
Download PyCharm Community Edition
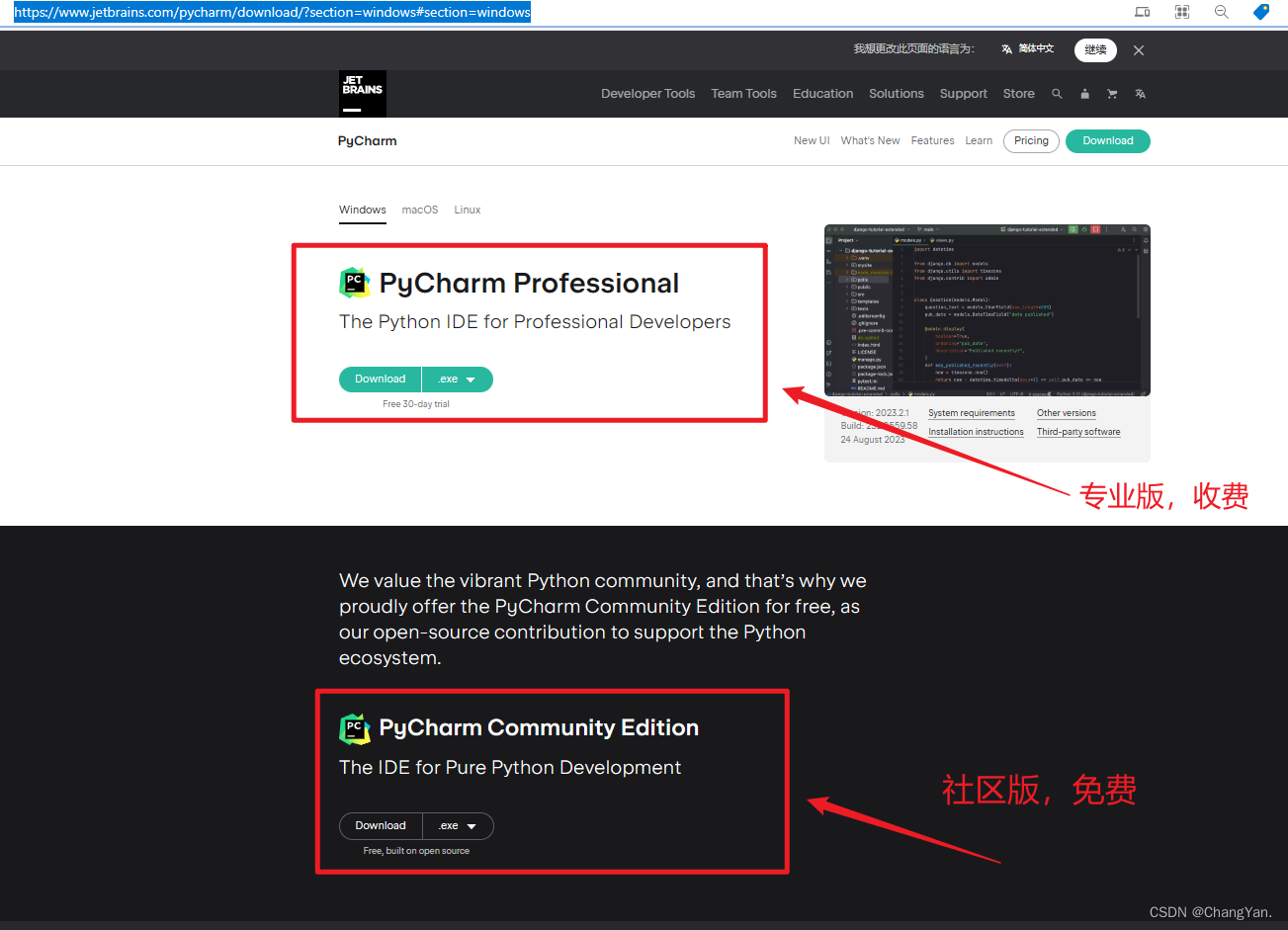381,826
